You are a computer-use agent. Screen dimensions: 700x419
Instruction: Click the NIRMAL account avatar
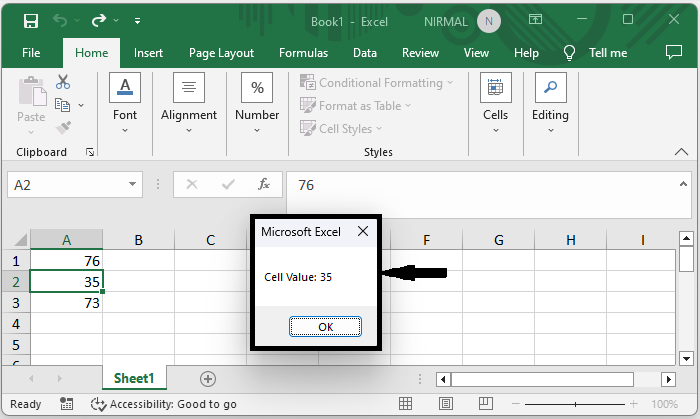[x=488, y=21]
